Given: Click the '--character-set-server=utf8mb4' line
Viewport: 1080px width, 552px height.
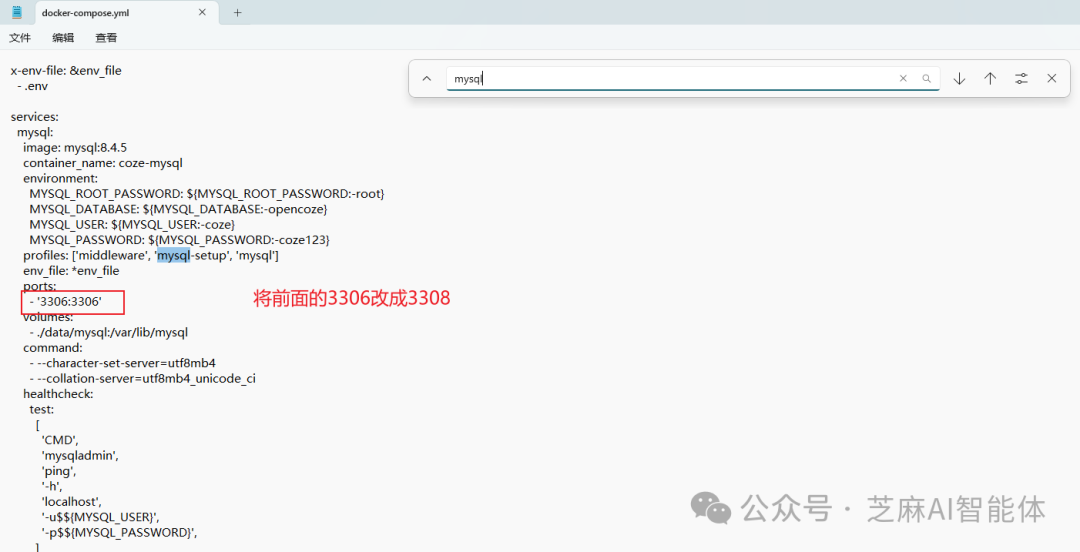Looking at the screenshot, I should [x=123, y=363].
